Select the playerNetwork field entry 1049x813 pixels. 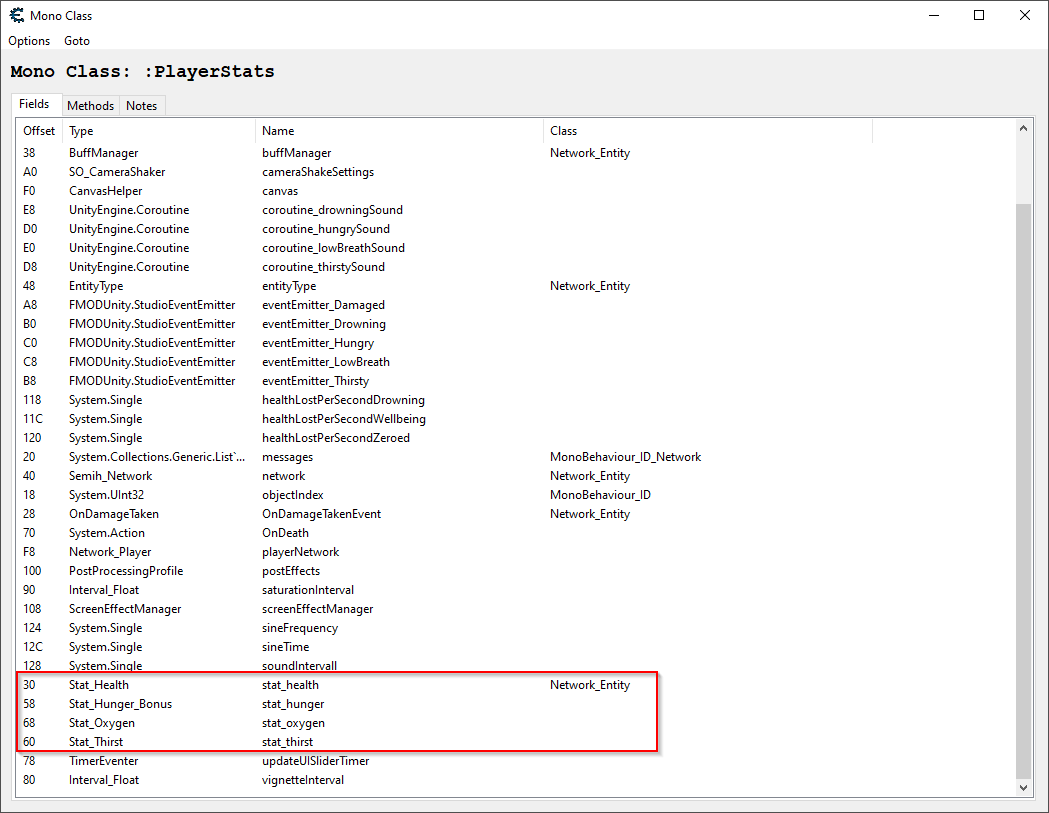[300, 551]
